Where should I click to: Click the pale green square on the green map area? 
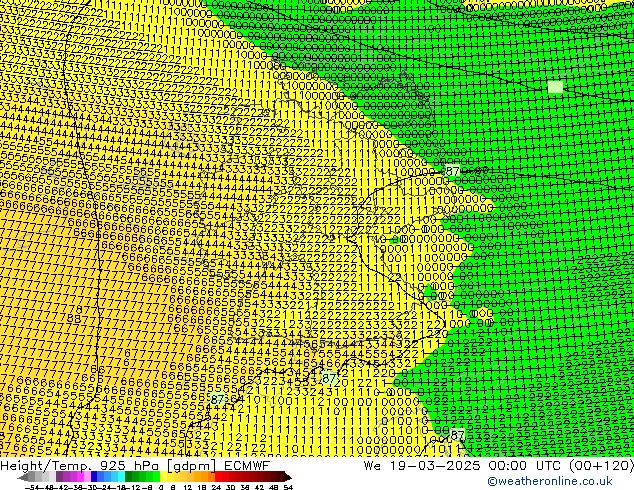point(555,87)
